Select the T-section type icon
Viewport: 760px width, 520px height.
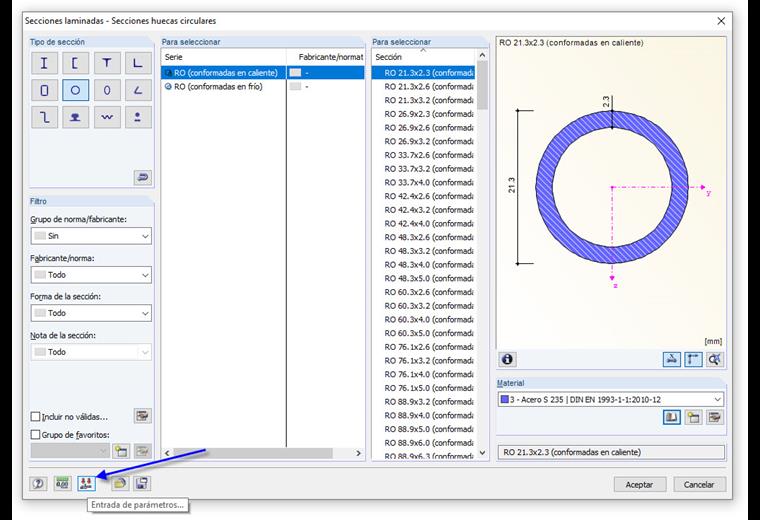tap(107, 63)
